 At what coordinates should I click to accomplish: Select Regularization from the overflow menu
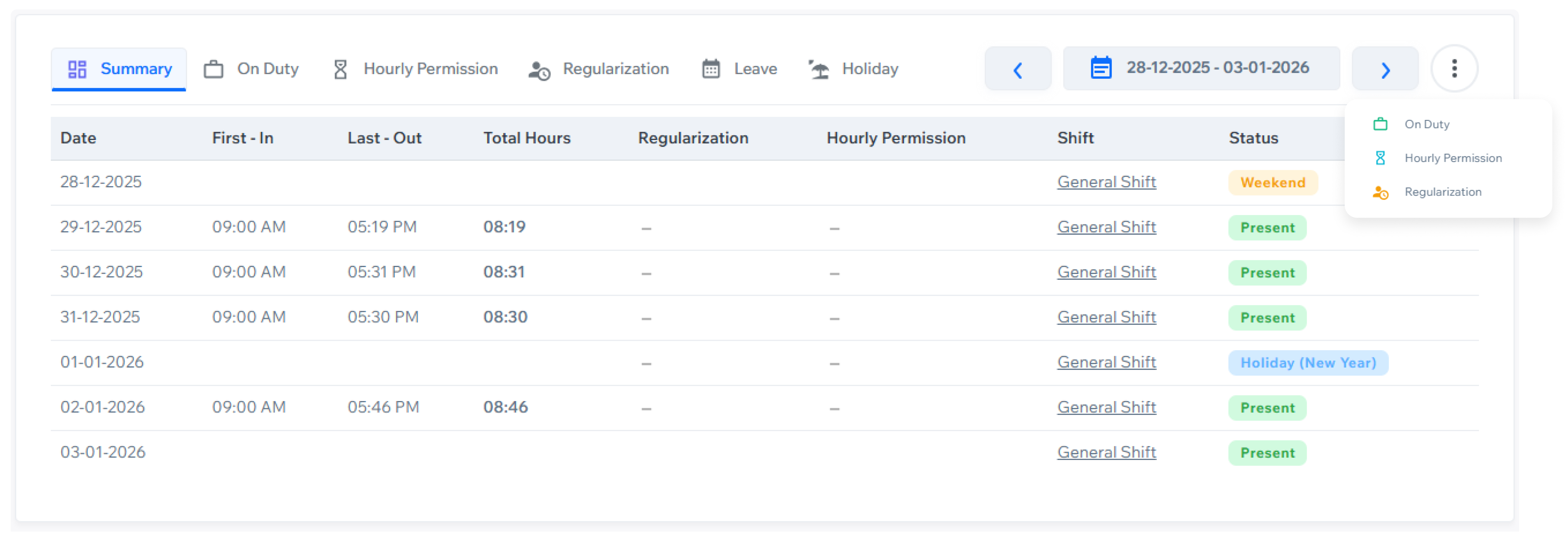coord(1443,192)
